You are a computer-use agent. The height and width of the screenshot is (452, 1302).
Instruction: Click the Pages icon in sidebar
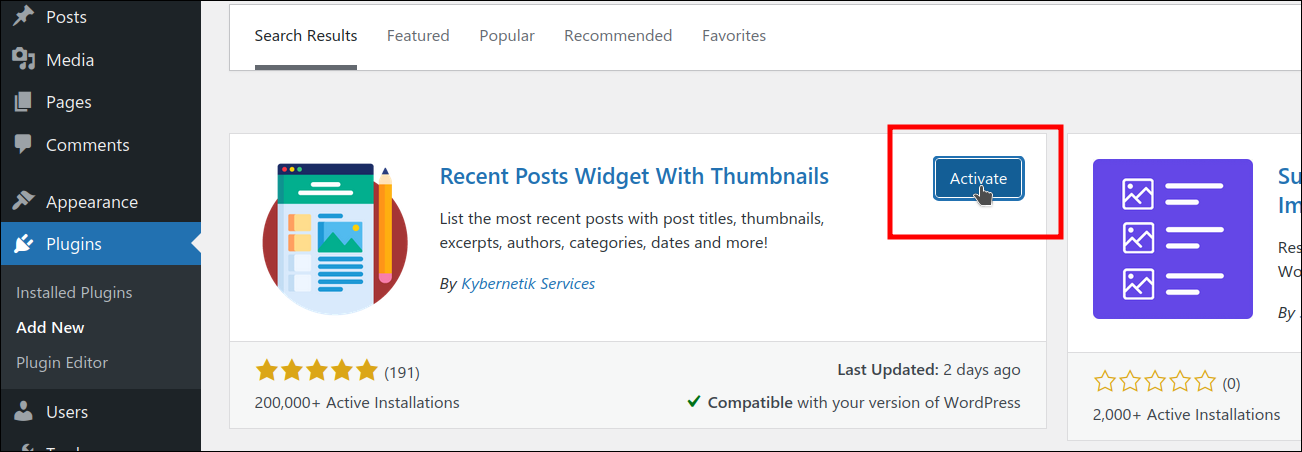click(24, 102)
